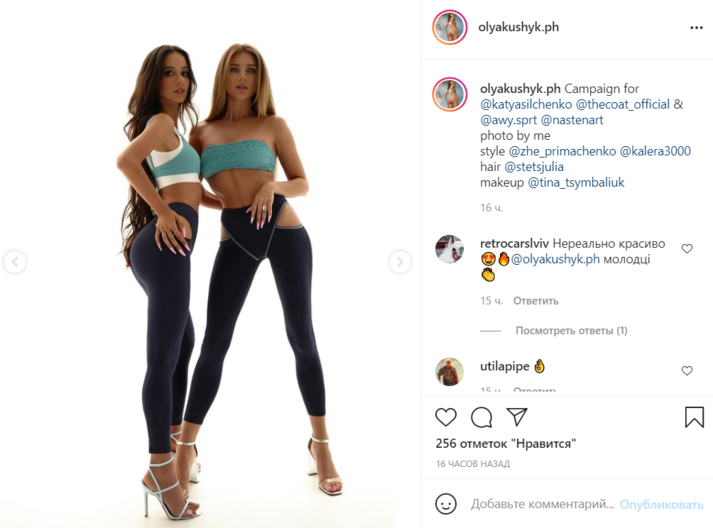Click the add comment input field

point(542,504)
